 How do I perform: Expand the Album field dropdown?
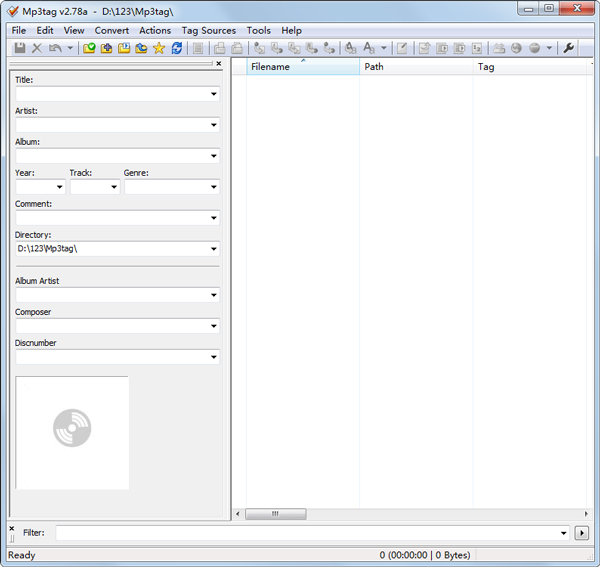pos(214,156)
